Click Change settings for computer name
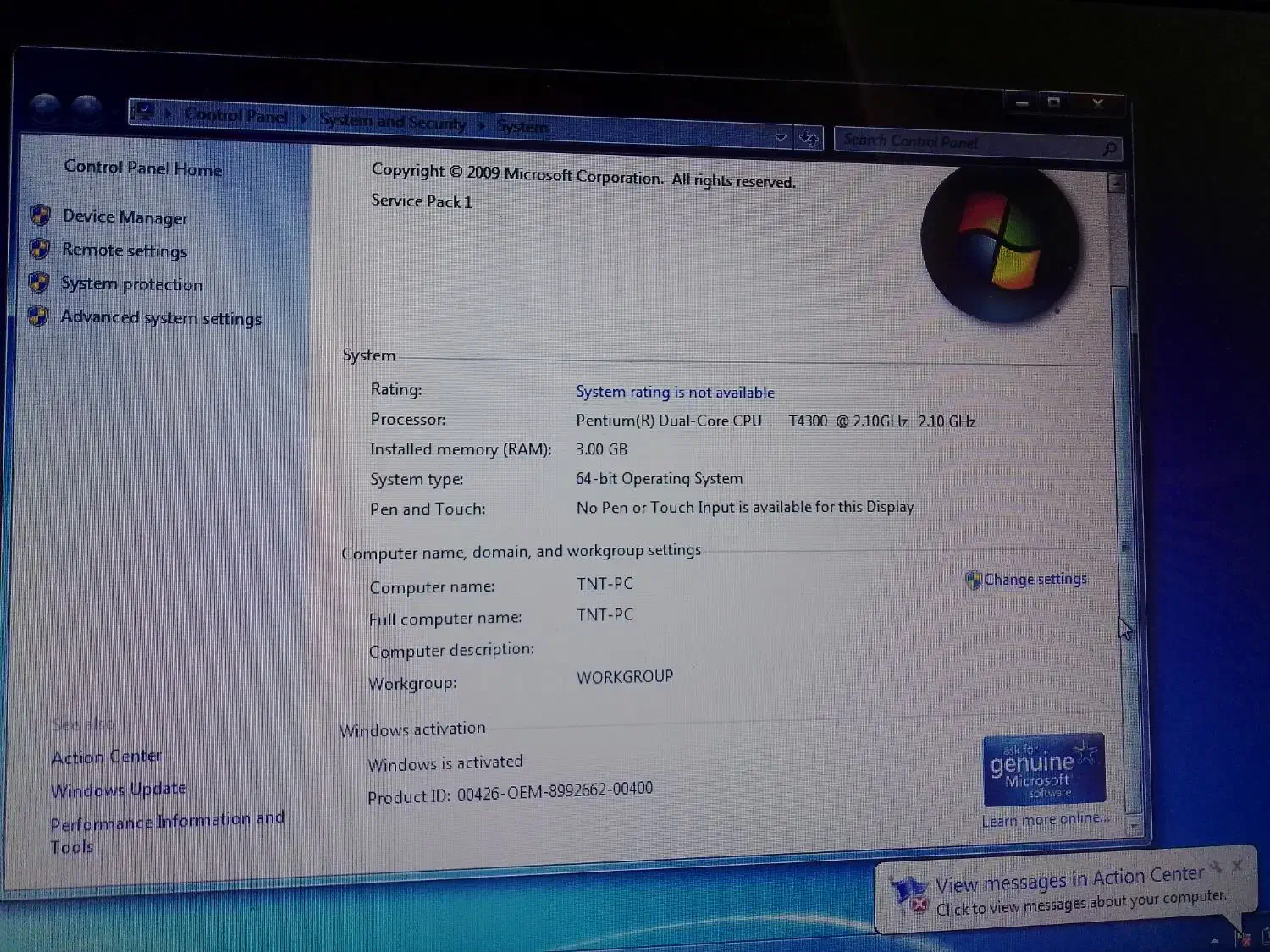1270x952 pixels. (1035, 580)
